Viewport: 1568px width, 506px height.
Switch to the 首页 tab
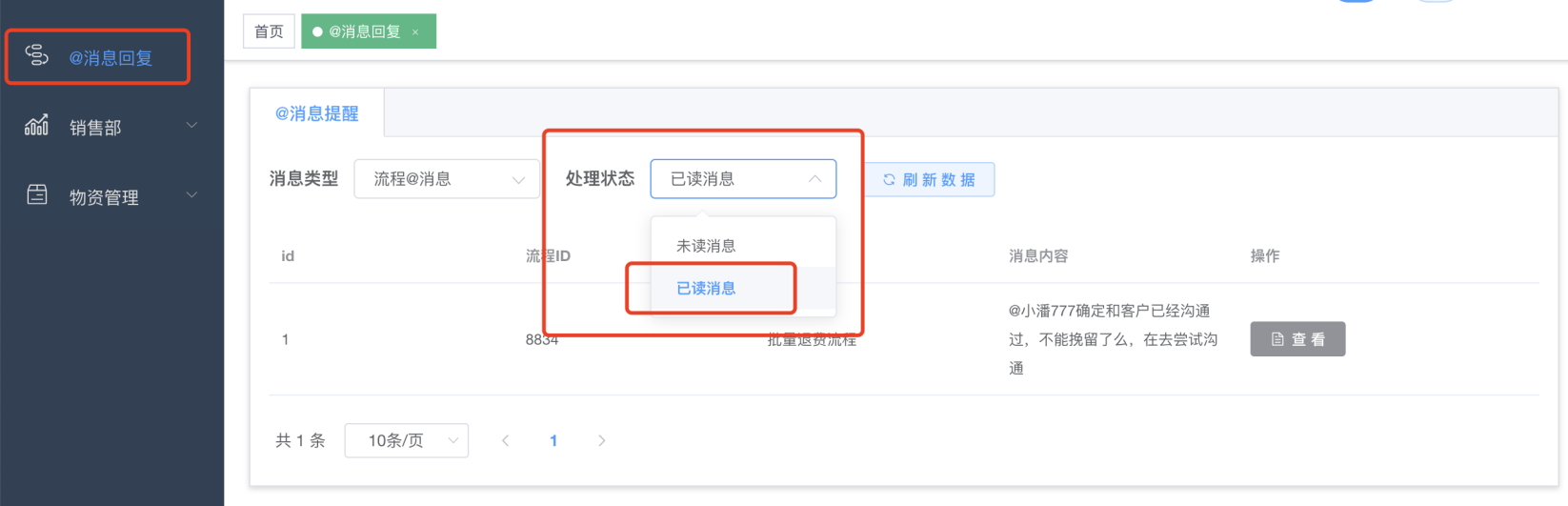pyautogui.click(x=269, y=31)
